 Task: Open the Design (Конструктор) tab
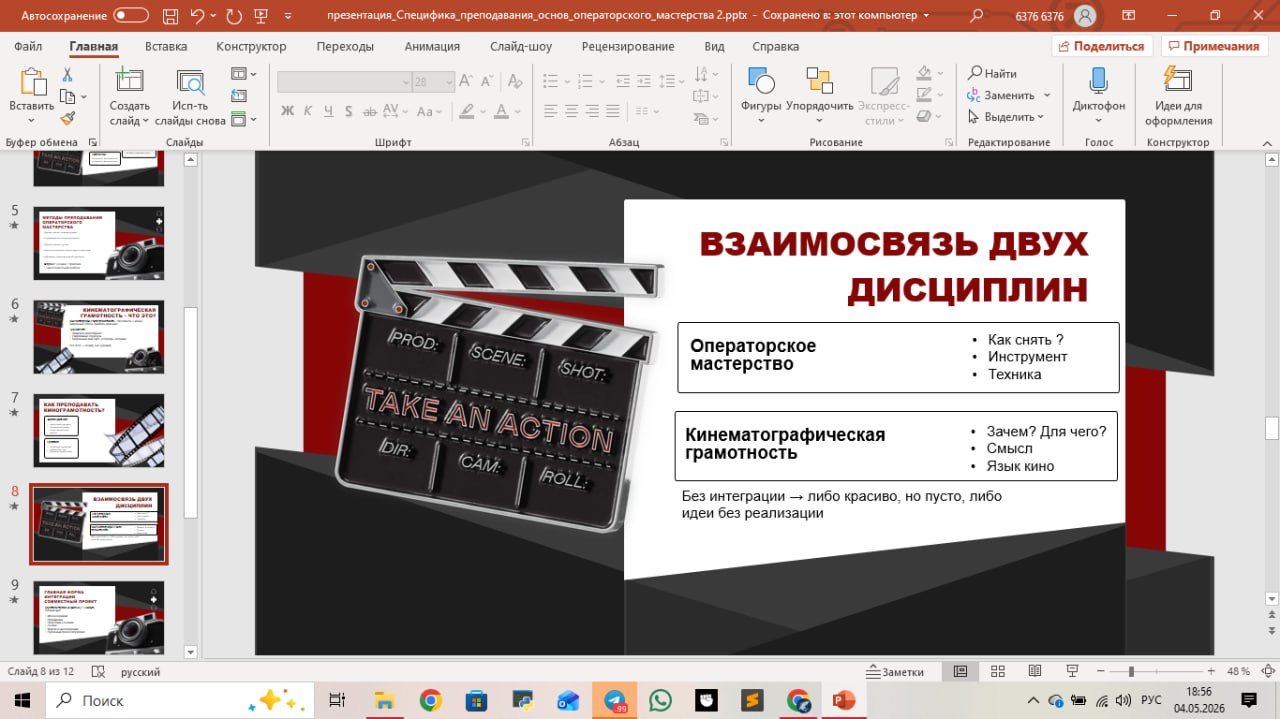click(251, 46)
